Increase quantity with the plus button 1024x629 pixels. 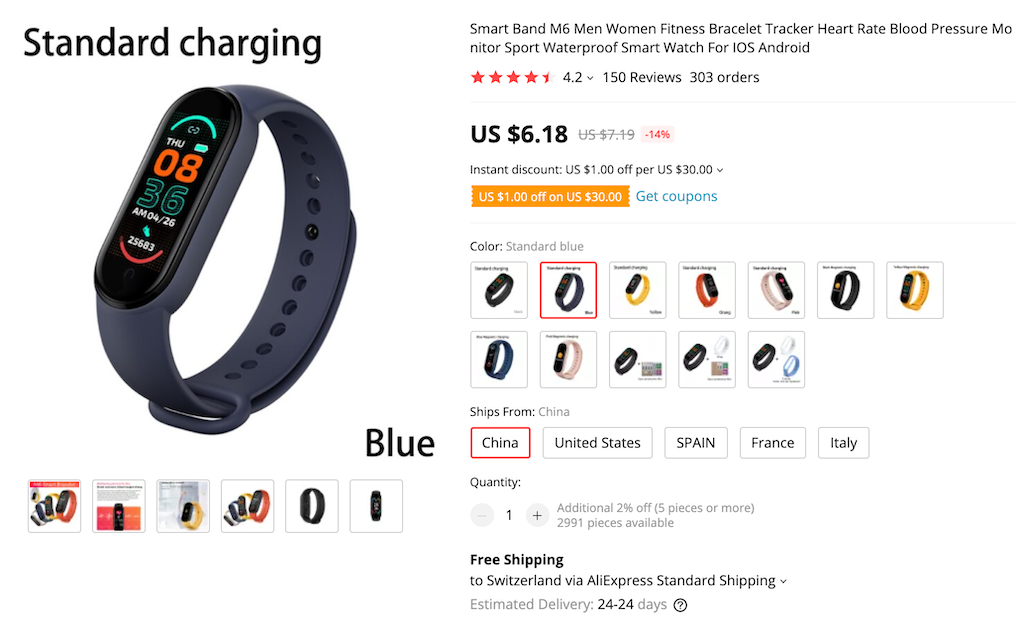pyautogui.click(x=537, y=515)
